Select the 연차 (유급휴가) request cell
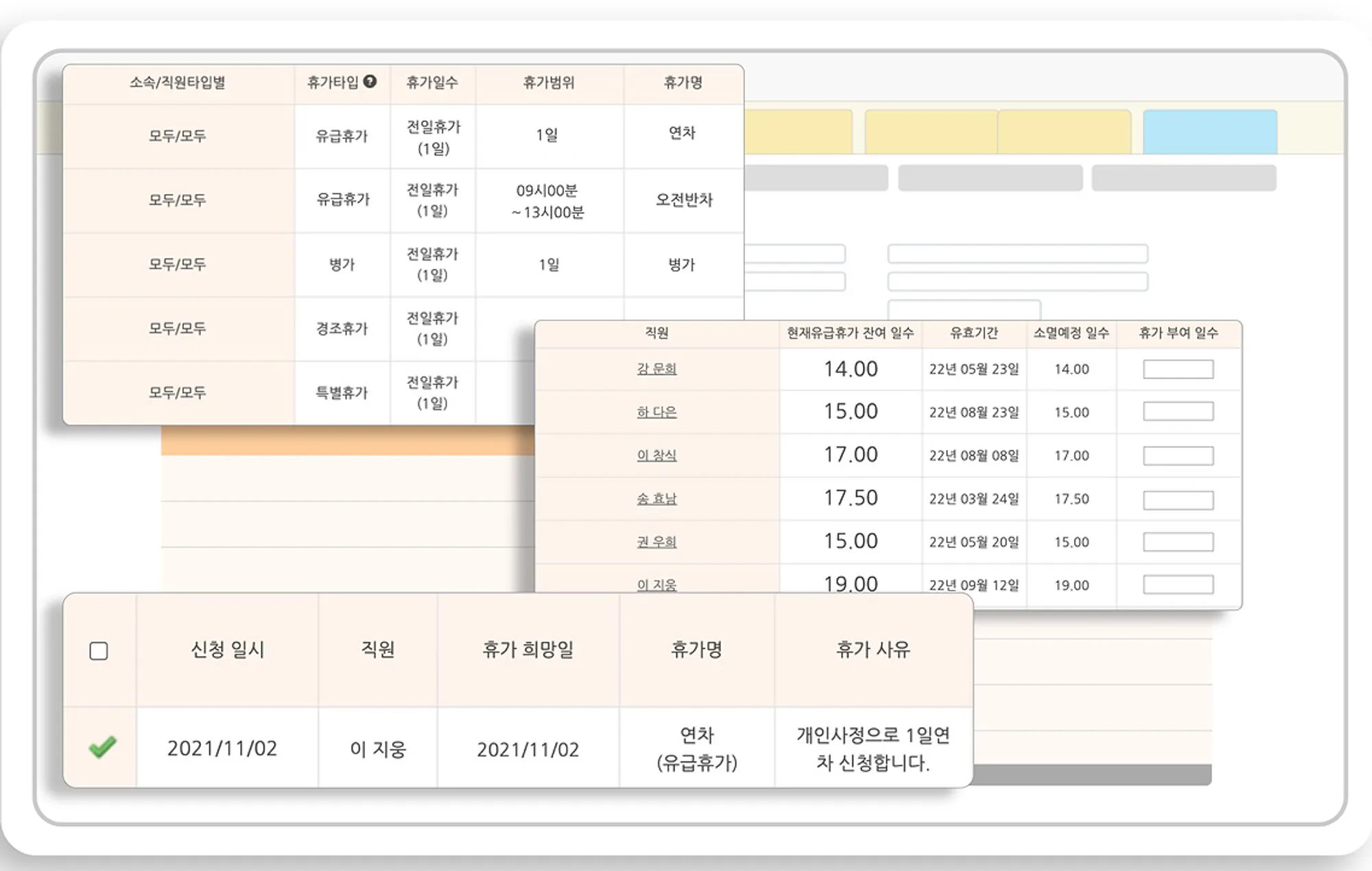1372x871 pixels. tap(697, 749)
